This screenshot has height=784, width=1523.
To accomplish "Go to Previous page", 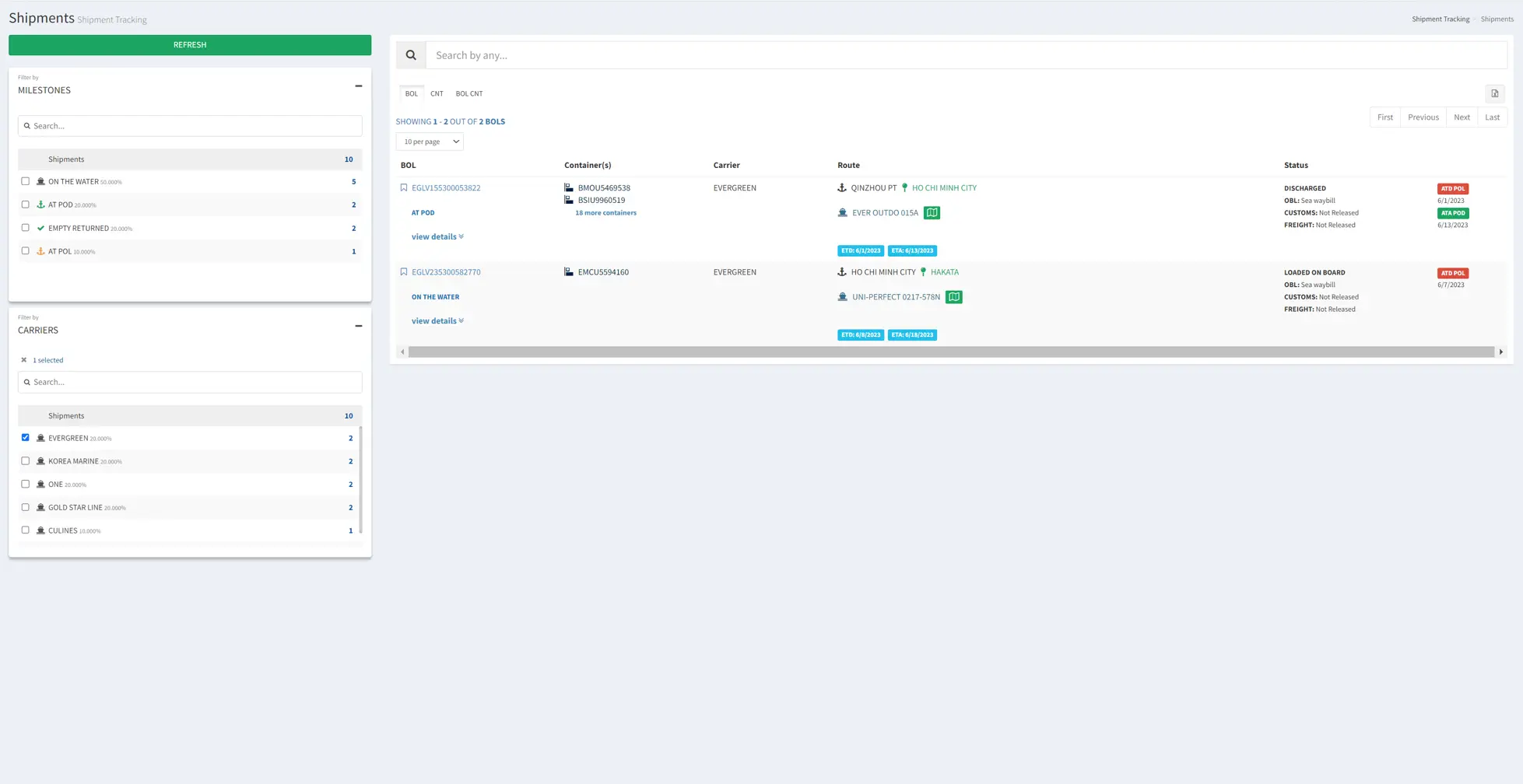I will [1423, 117].
